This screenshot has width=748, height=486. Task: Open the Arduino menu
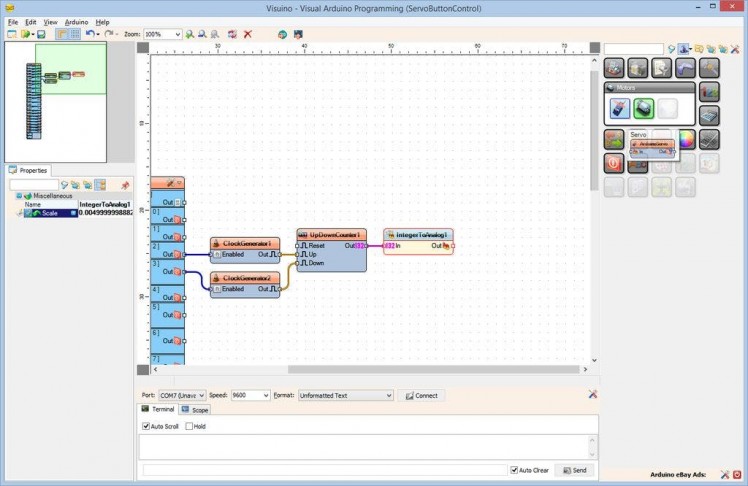coord(76,21)
